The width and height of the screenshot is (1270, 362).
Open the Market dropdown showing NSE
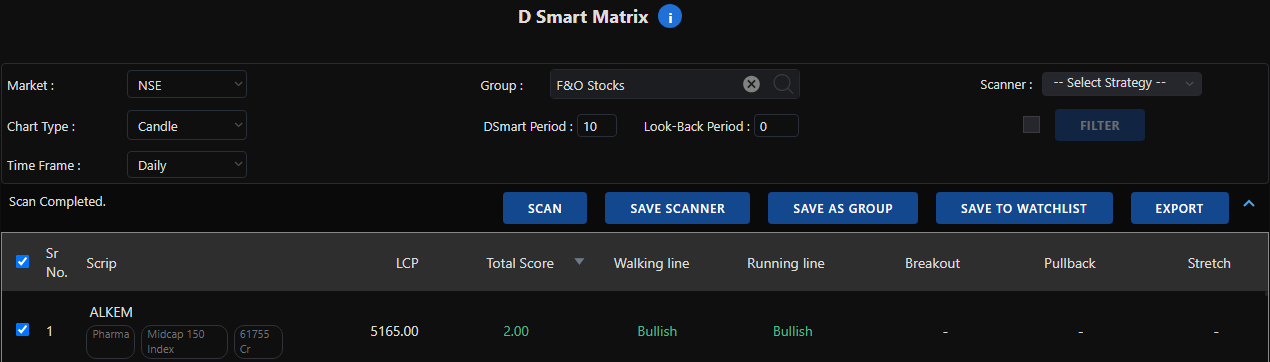pyautogui.click(x=186, y=85)
